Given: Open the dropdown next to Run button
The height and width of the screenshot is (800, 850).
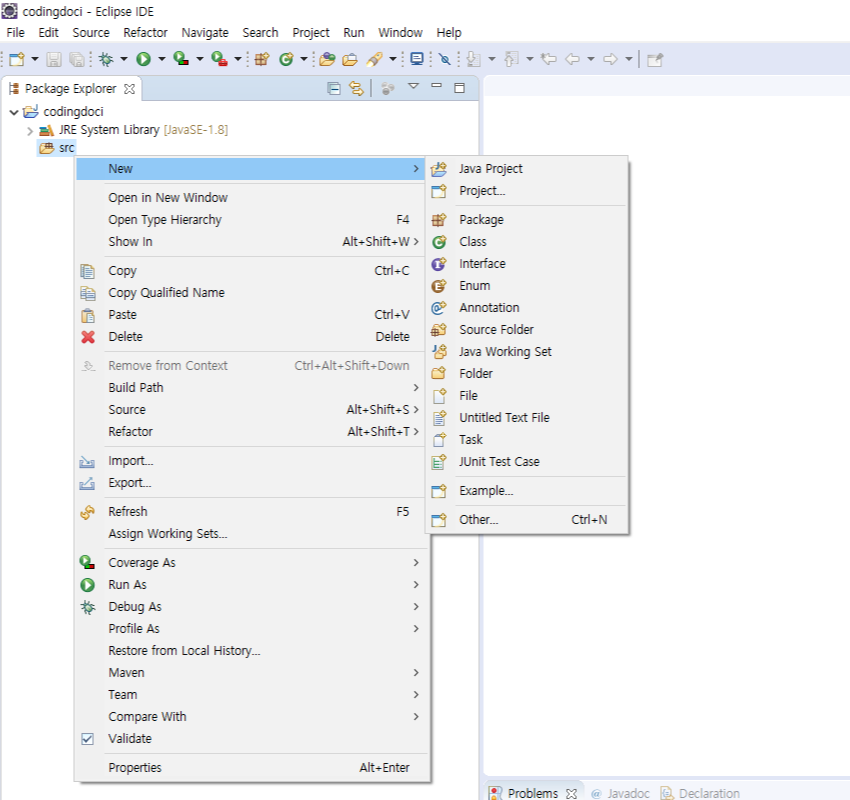Looking at the screenshot, I should point(162,59).
